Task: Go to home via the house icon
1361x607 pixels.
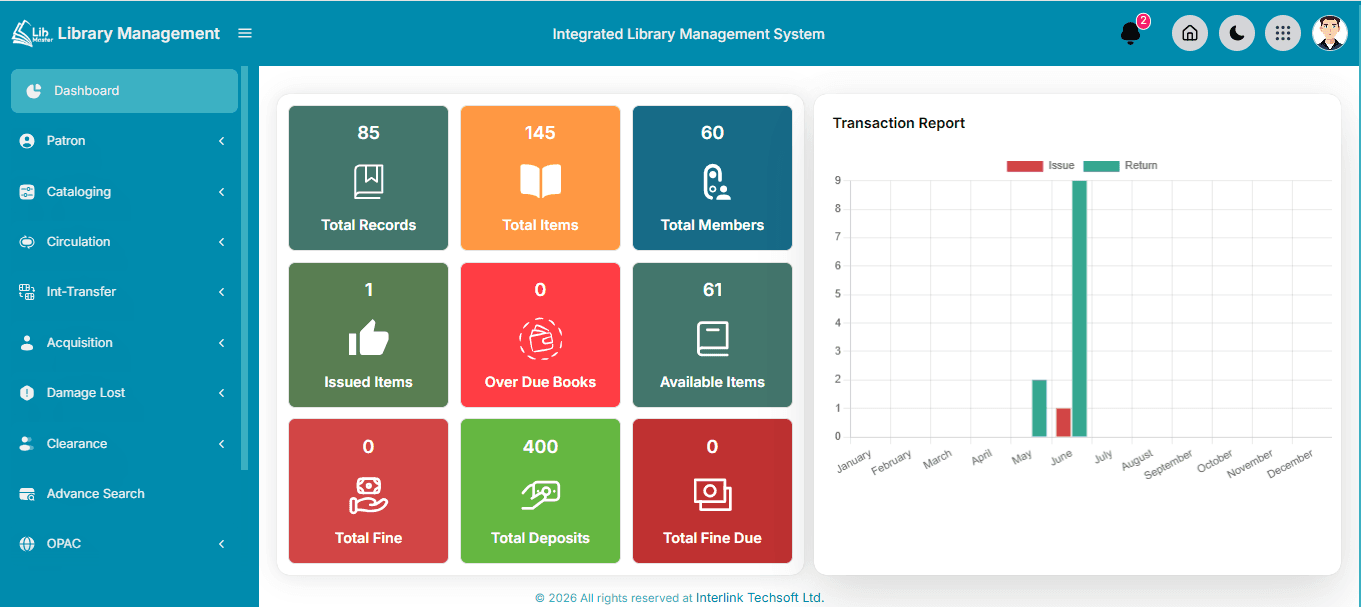Action: (1190, 33)
